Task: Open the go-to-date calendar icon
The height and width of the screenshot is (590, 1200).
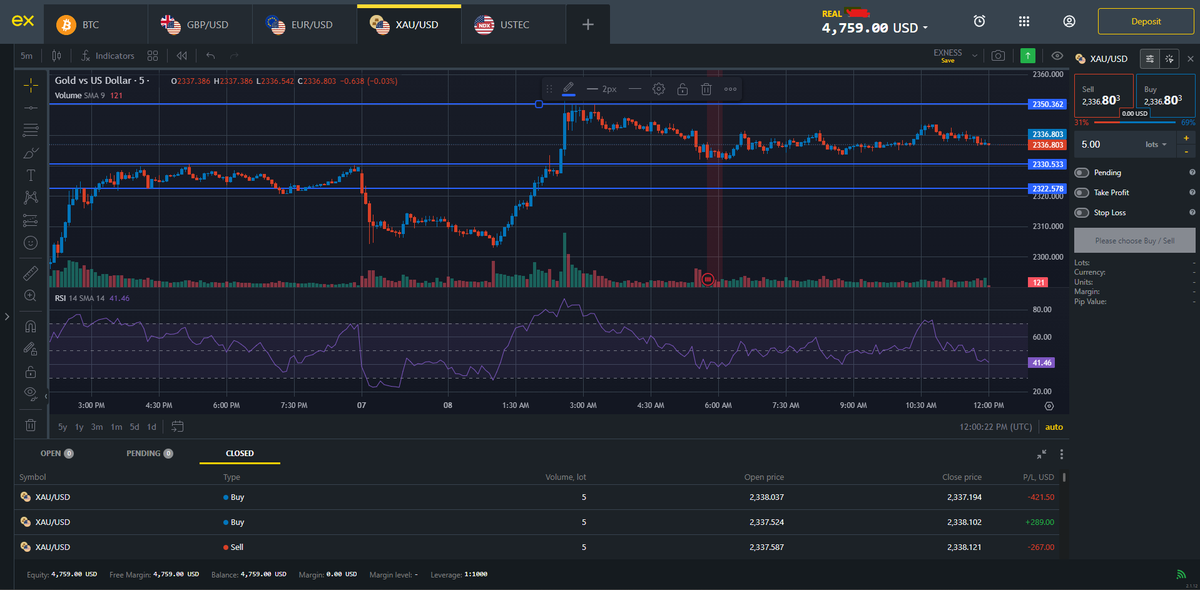Action: [178, 427]
